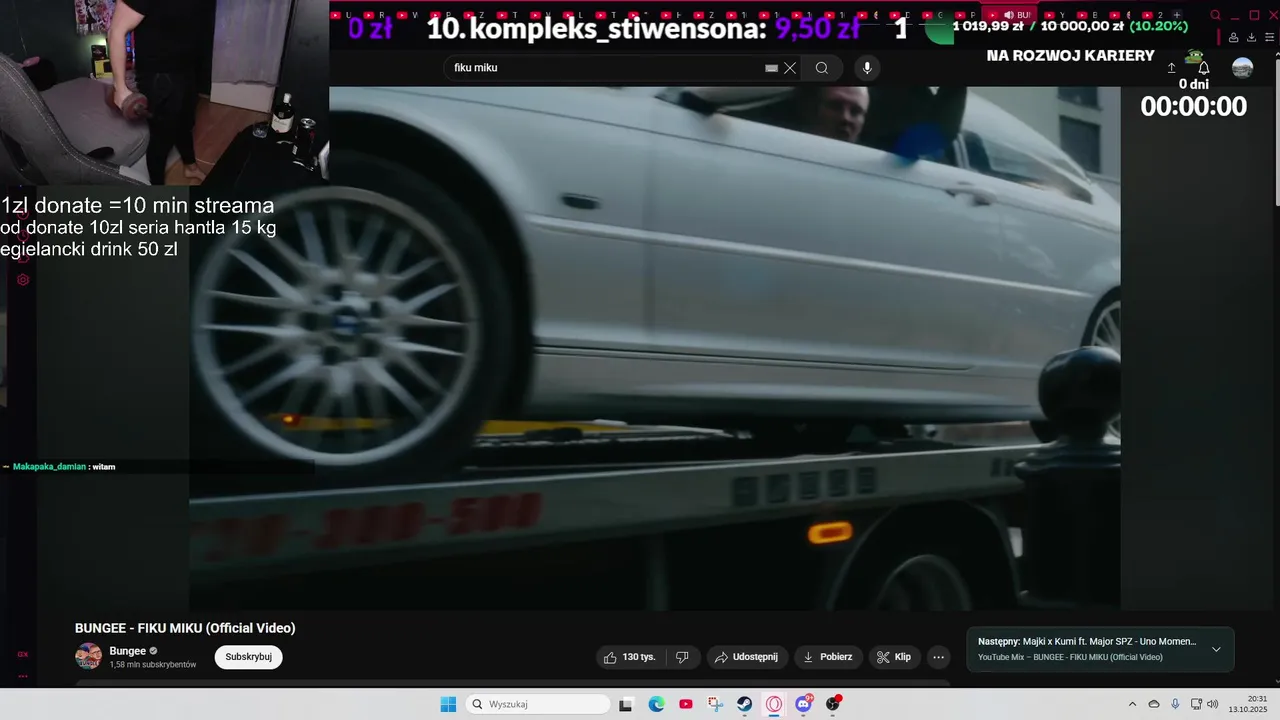Open OneDrive cloud icon in tray
The width and height of the screenshot is (1280, 720).
click(1154, 704)
